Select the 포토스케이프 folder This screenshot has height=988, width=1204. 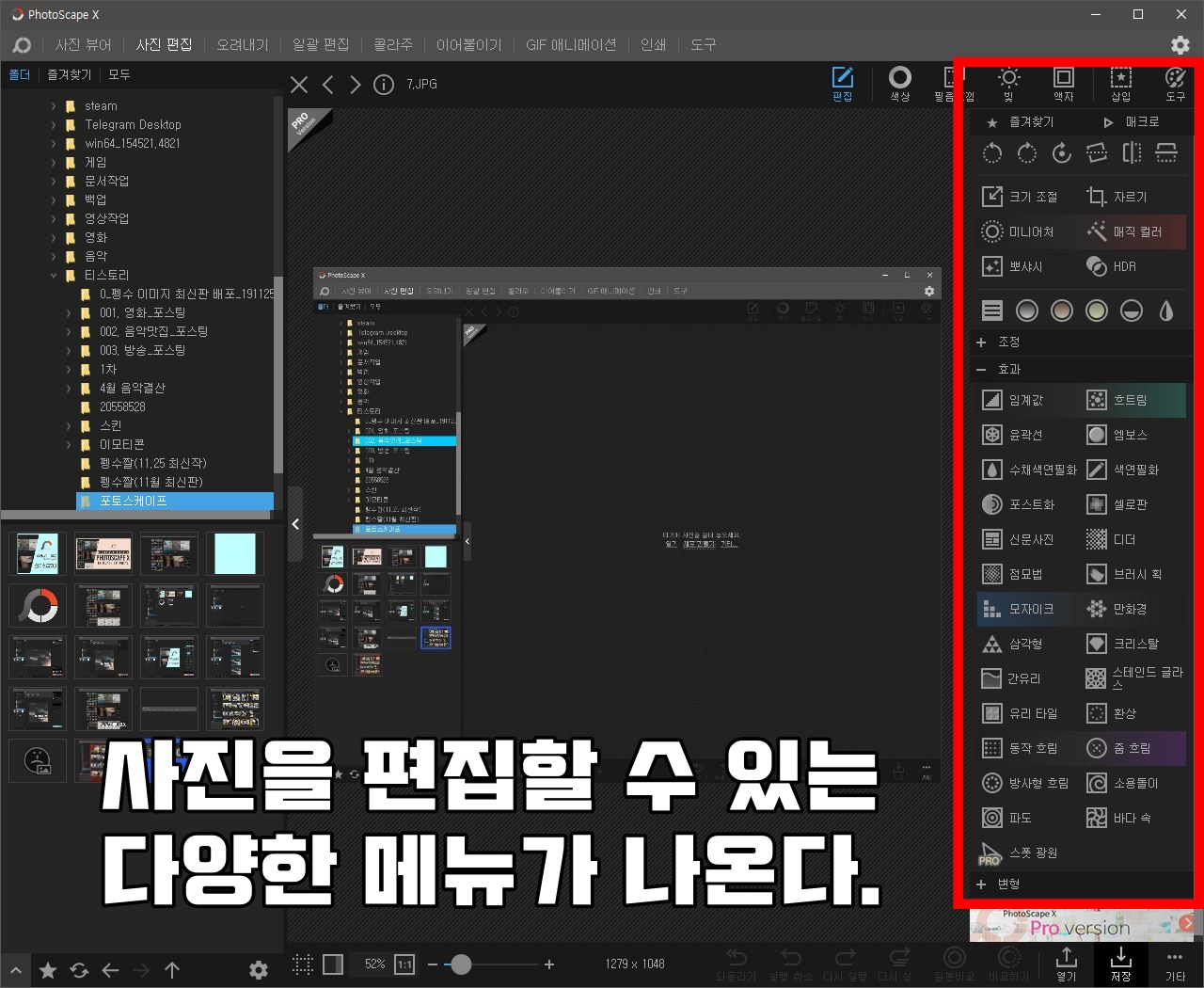coord(175,501)
